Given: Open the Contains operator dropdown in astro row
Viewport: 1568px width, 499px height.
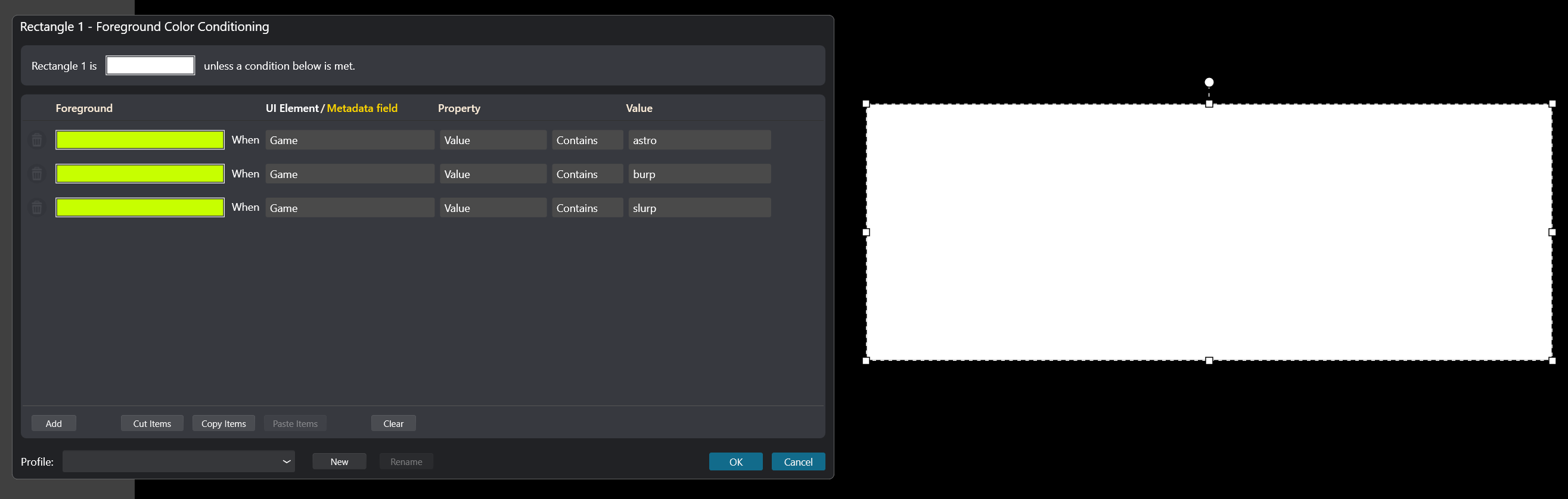Looking at the screenshot, I should pos(588,140).
